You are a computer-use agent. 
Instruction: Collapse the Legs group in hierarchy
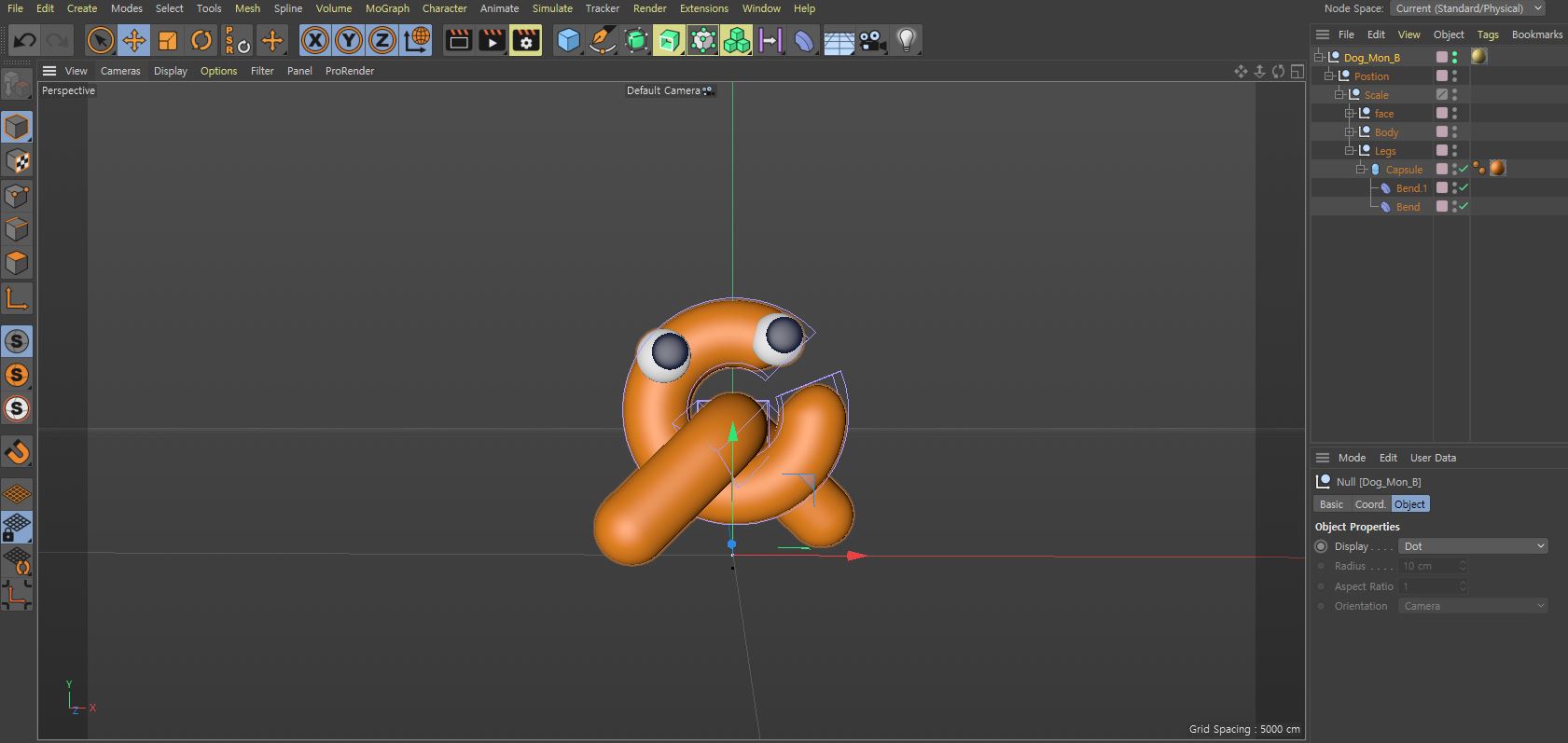1349,151
